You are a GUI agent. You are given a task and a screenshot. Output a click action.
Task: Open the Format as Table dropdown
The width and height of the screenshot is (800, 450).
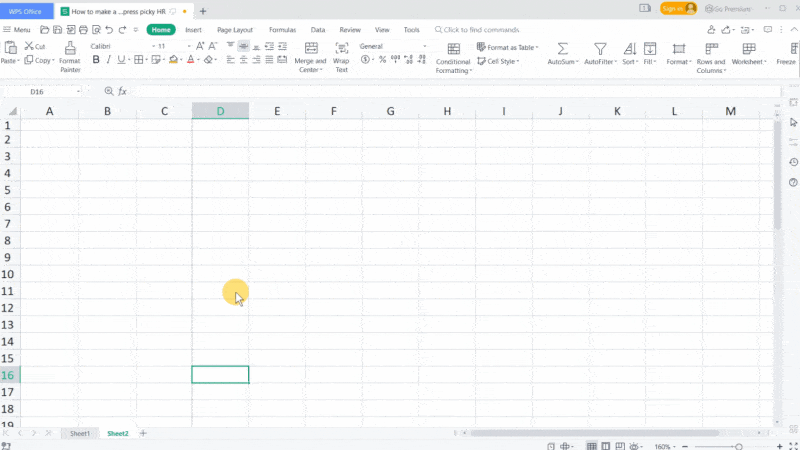coord(510,47)
